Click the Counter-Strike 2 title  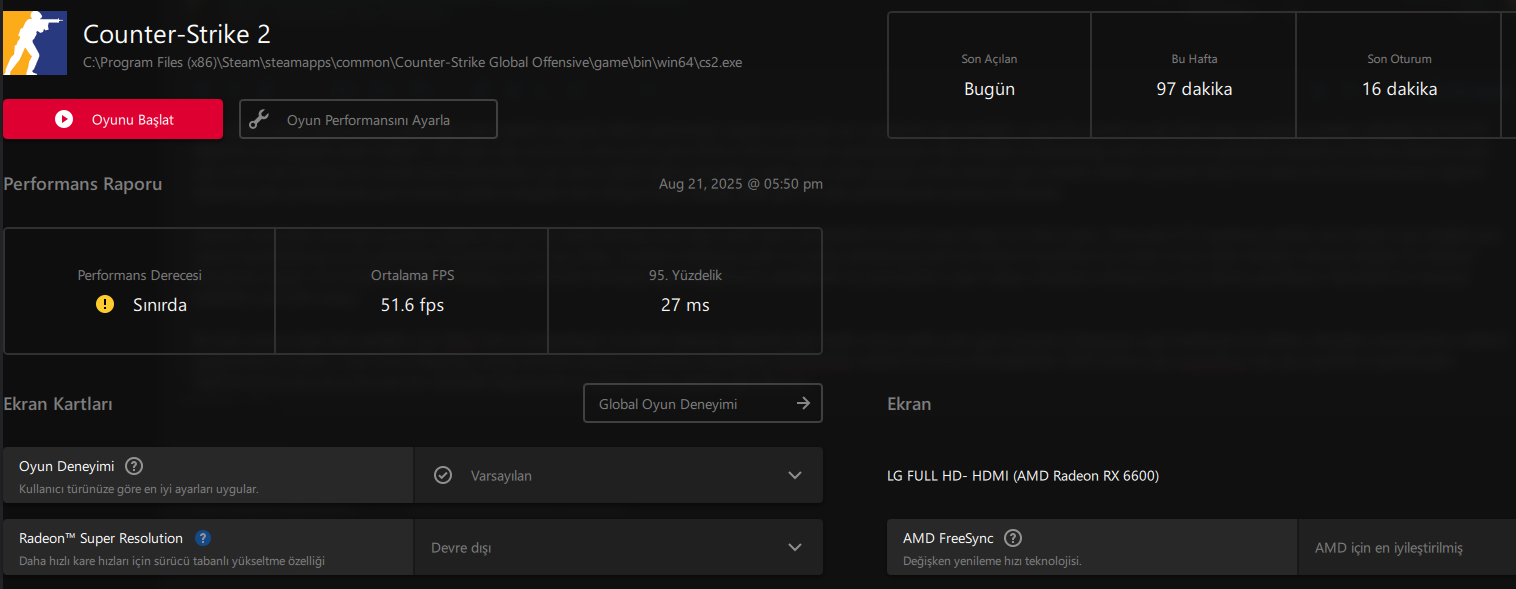pyautogui.click(x=177, y=34)
